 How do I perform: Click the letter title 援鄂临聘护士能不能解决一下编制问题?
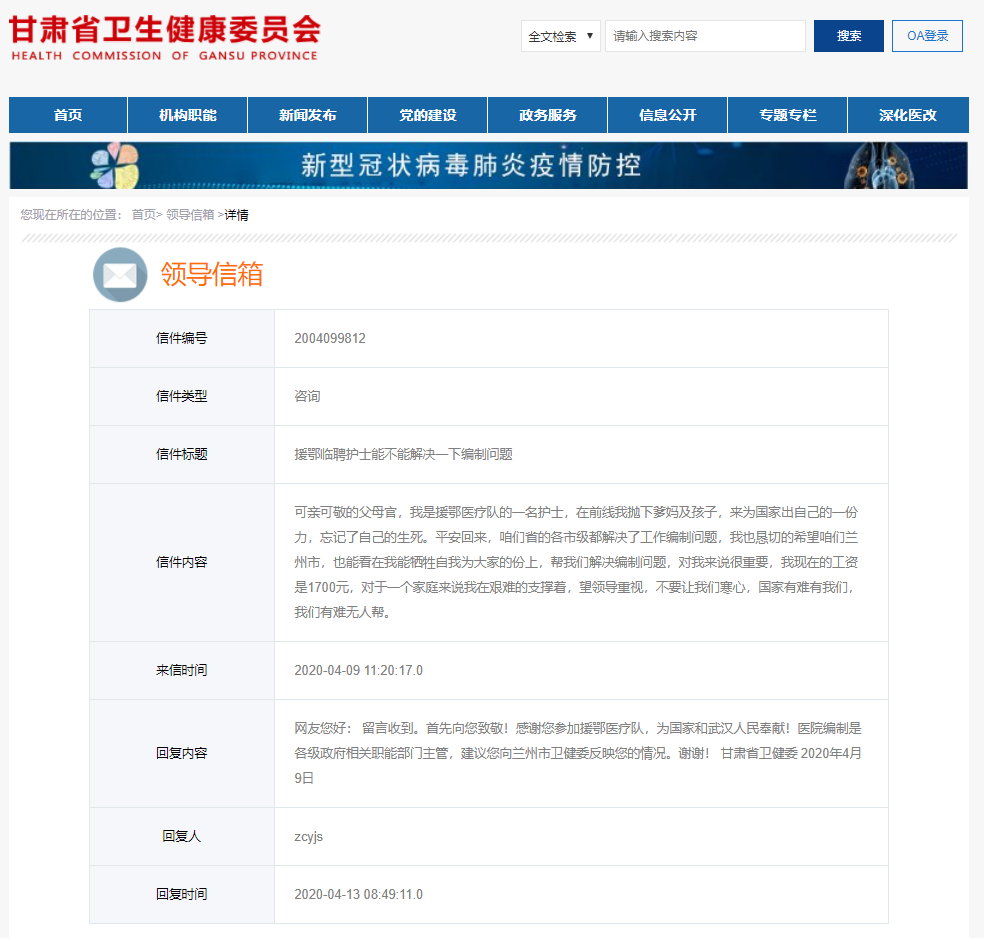point(404,454)
